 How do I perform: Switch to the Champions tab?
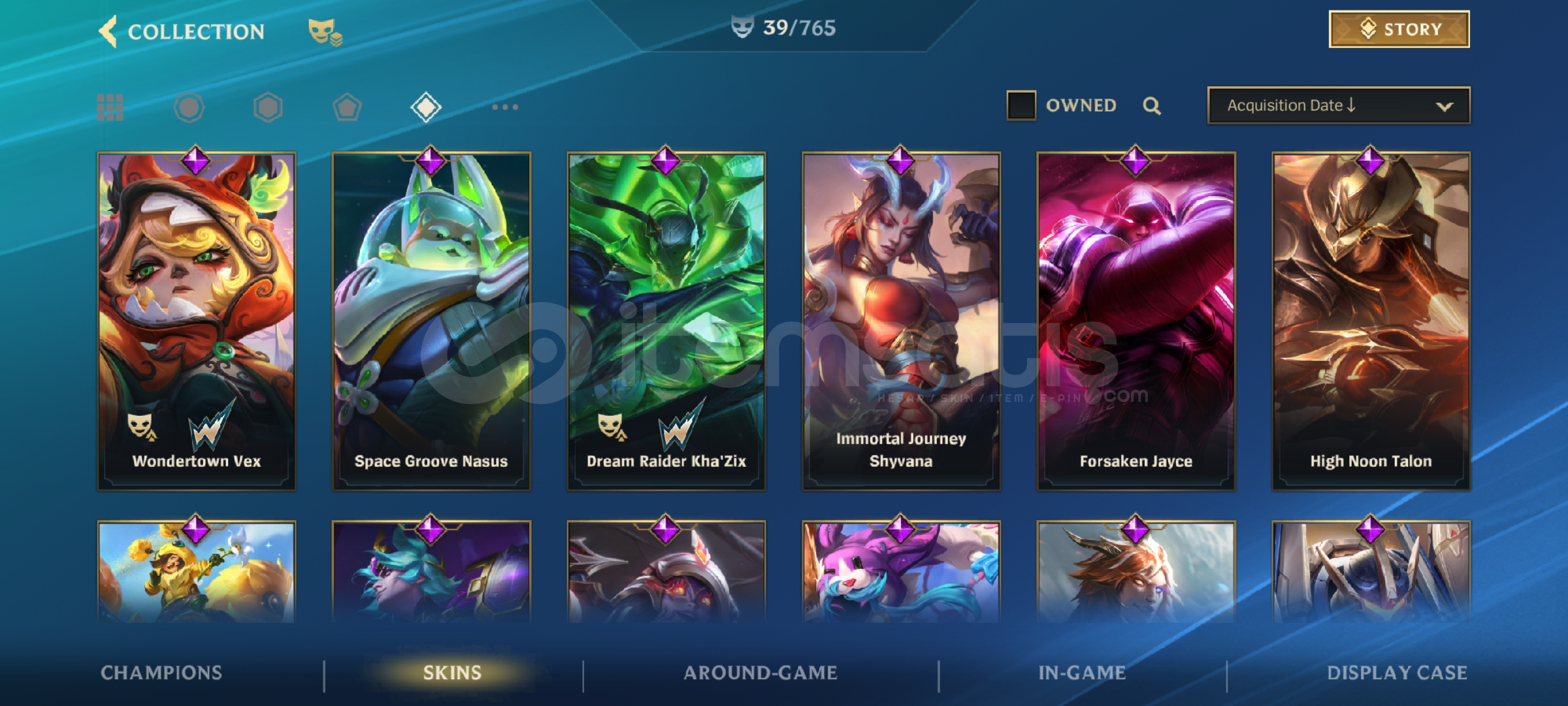[161, 673]
